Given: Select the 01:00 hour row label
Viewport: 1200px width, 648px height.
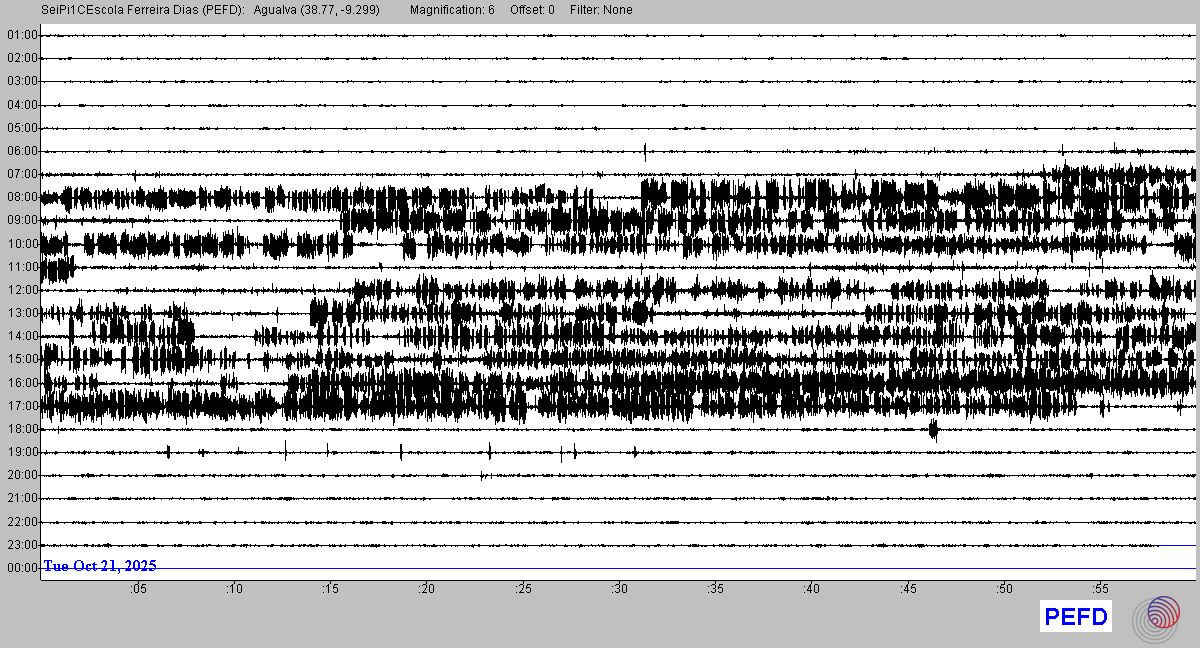Looking at the screenshot, I should (22, 35).
